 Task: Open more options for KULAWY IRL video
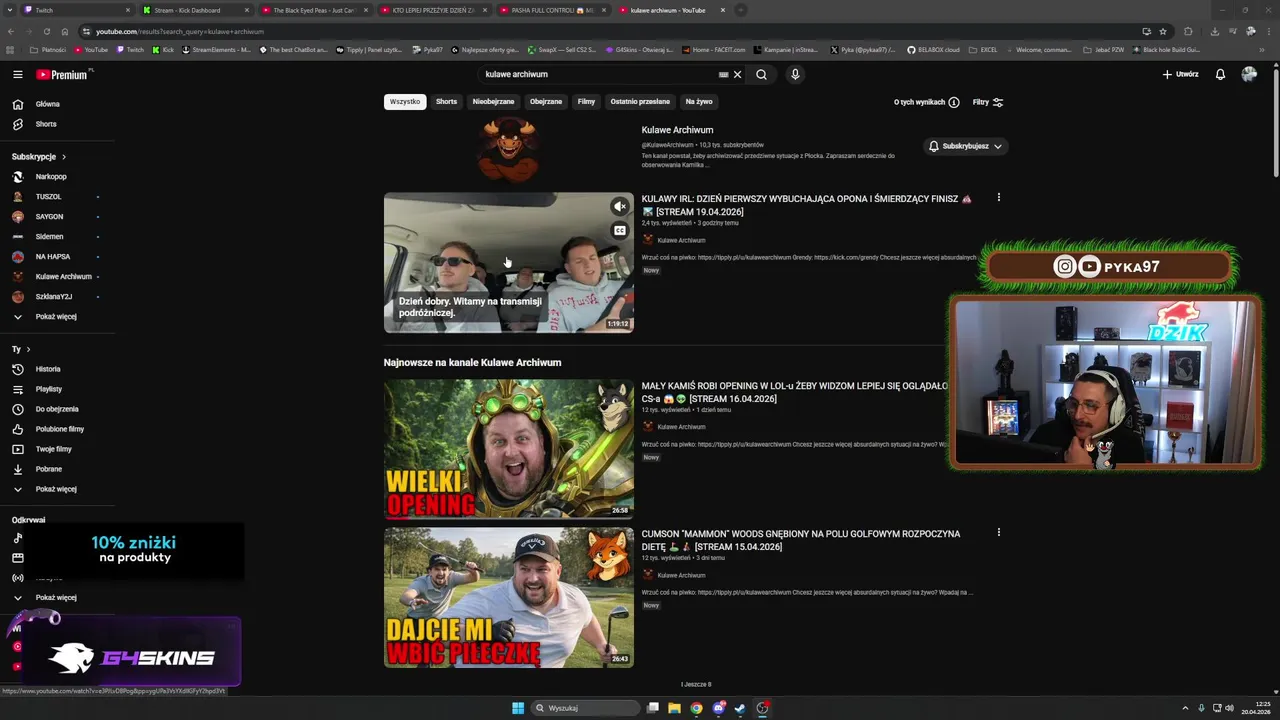(x=998, y=198)
